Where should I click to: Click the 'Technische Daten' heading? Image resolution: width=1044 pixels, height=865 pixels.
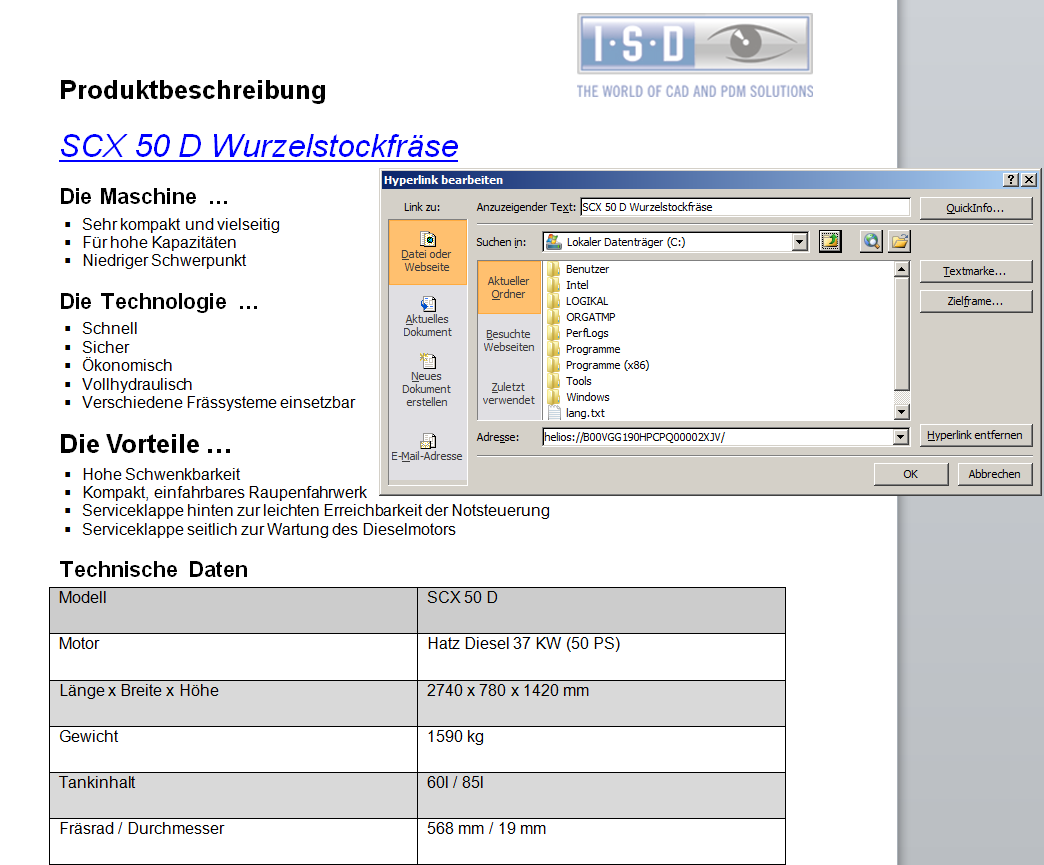[x=154, y=570]
